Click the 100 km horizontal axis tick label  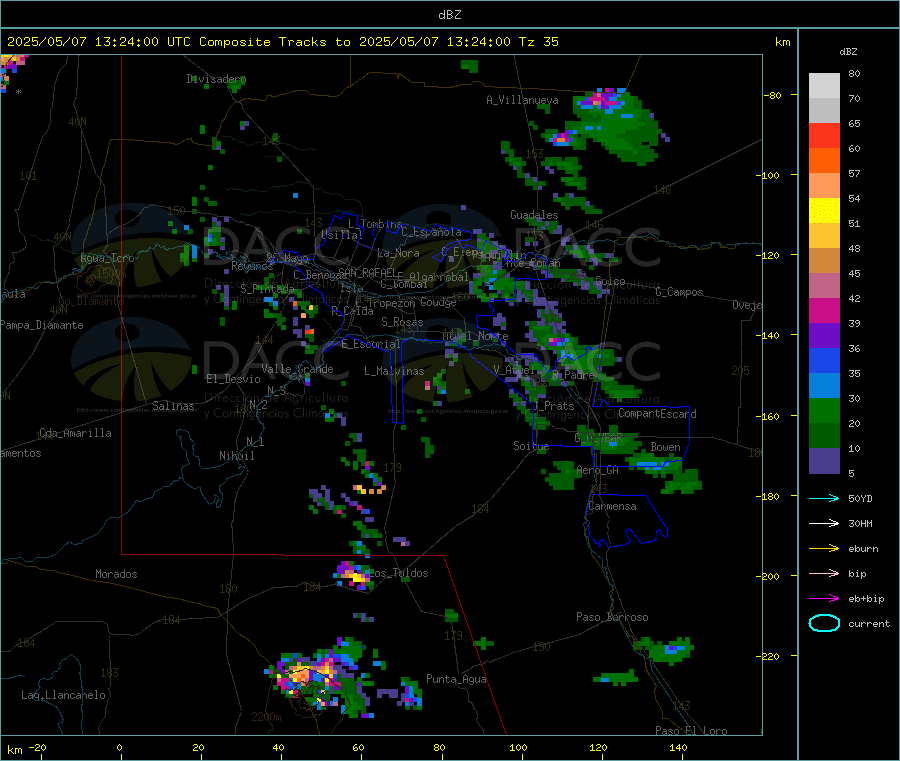pyautogui.click(x=518, y=747)
